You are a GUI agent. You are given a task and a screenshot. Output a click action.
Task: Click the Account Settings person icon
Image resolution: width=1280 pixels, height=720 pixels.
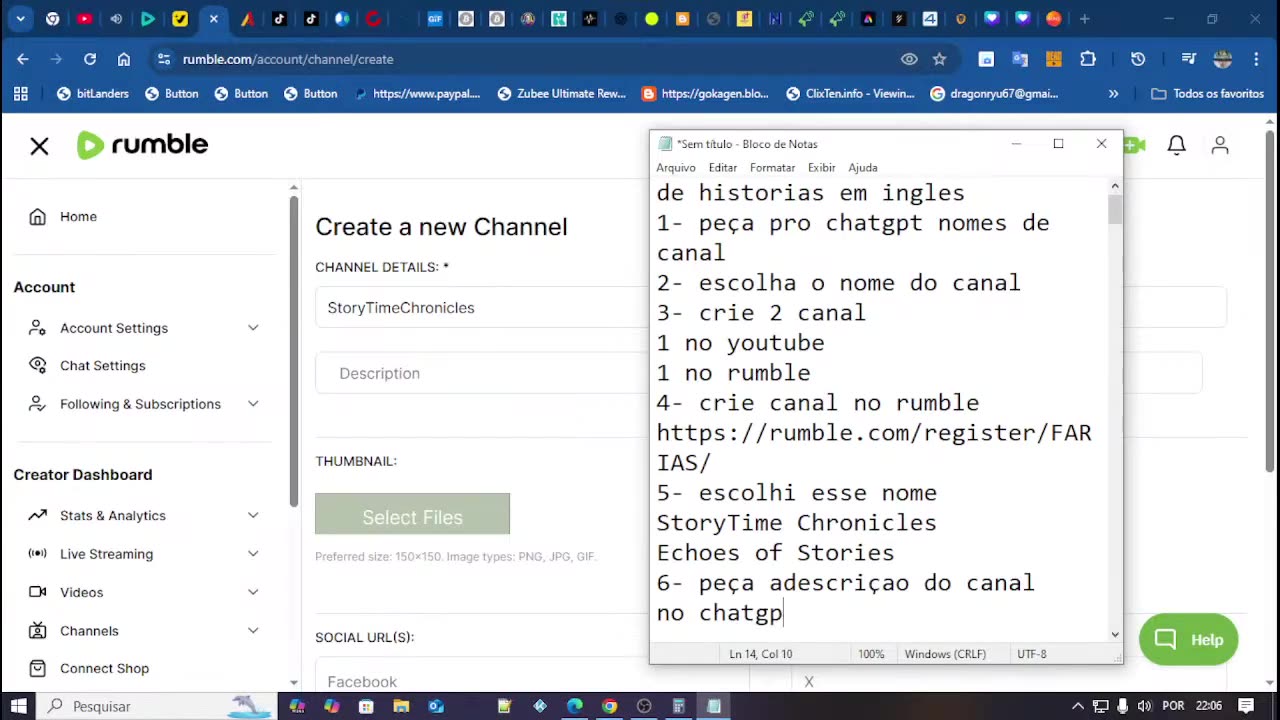pyautogui.click(x=37, y=328)
